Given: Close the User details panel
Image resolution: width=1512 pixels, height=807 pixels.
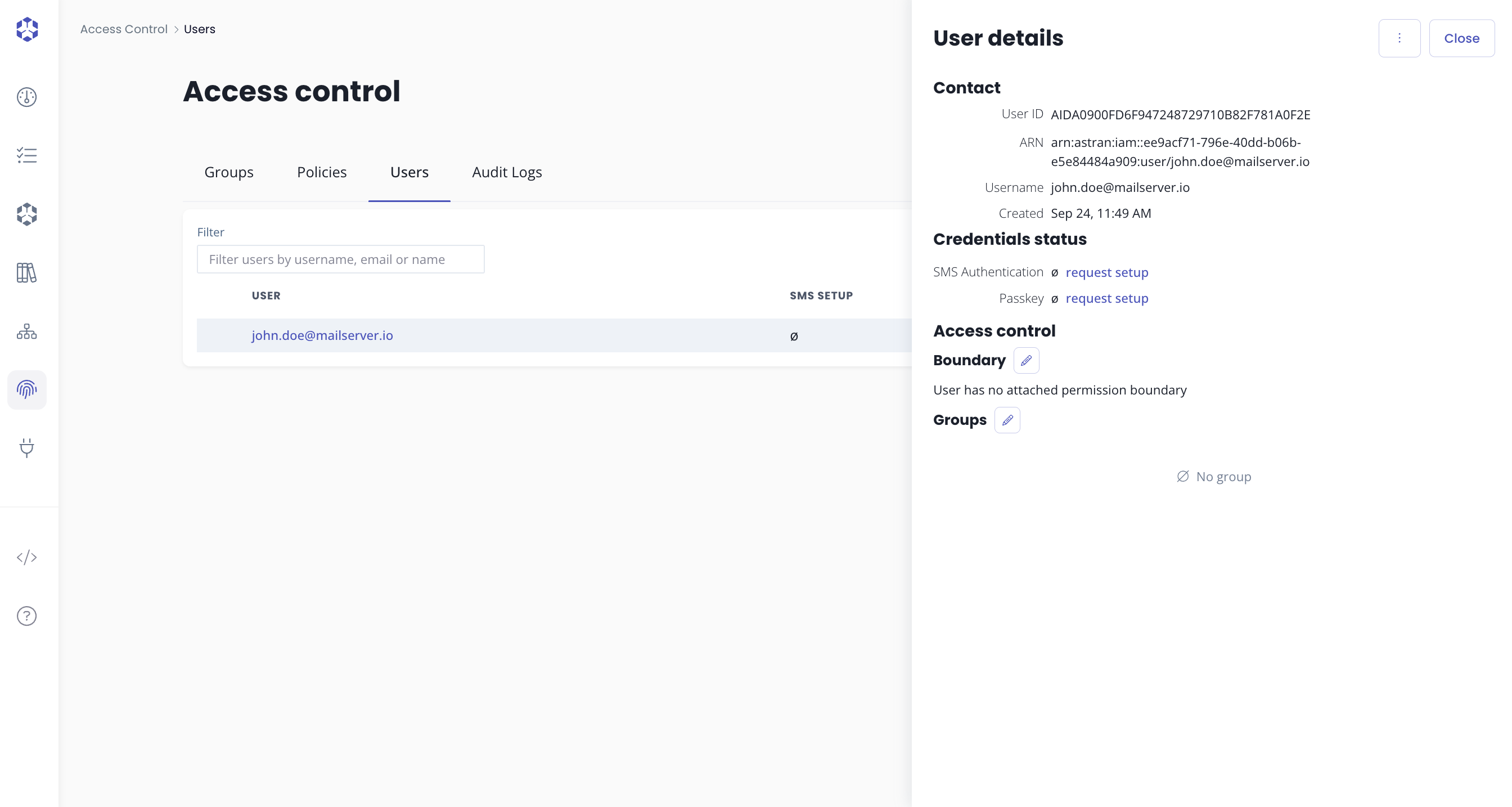Looking at the screenshot, I should (1461, 38).
